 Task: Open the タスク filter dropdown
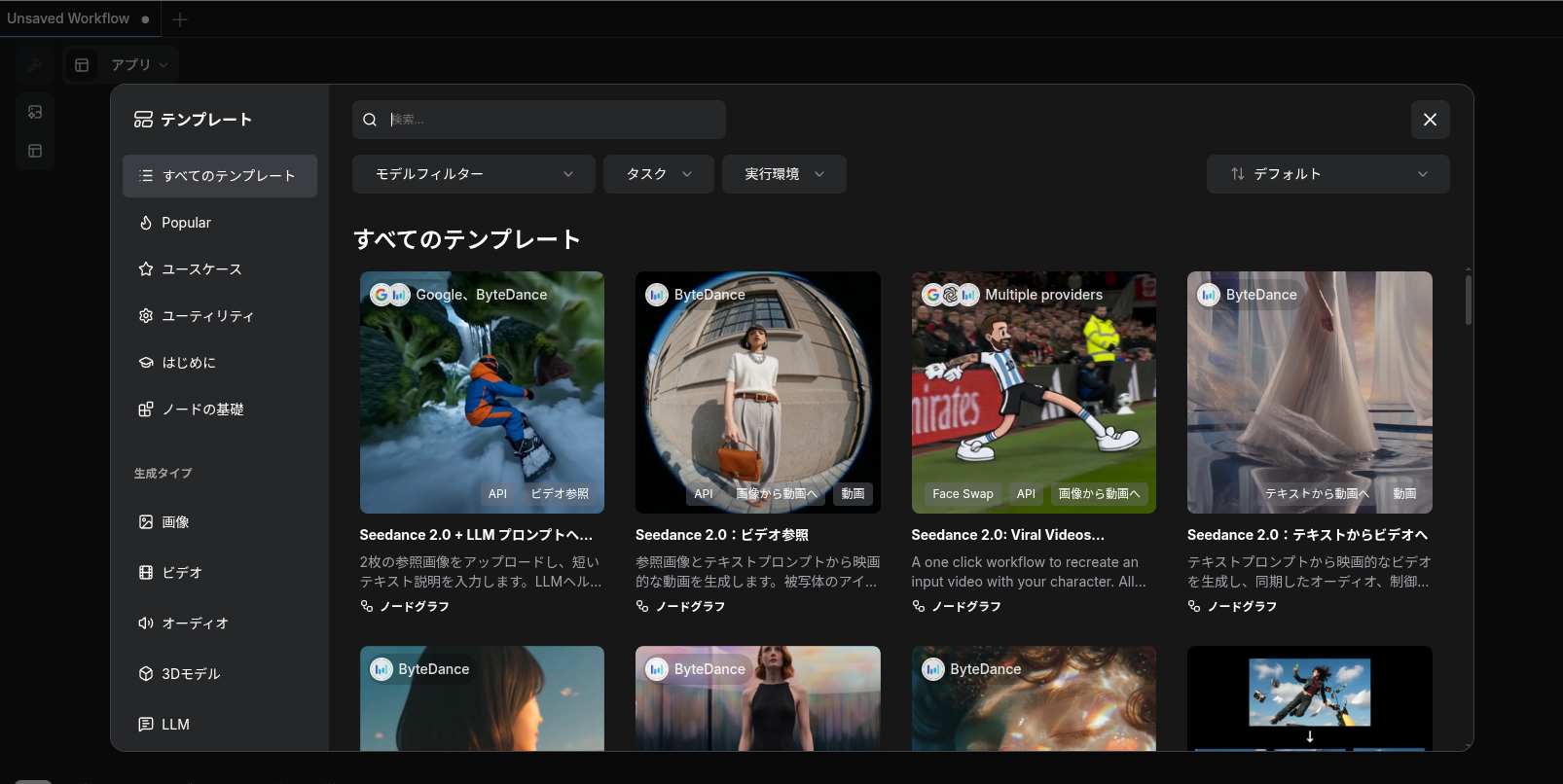pyautogui.click(x=659, y=174)
